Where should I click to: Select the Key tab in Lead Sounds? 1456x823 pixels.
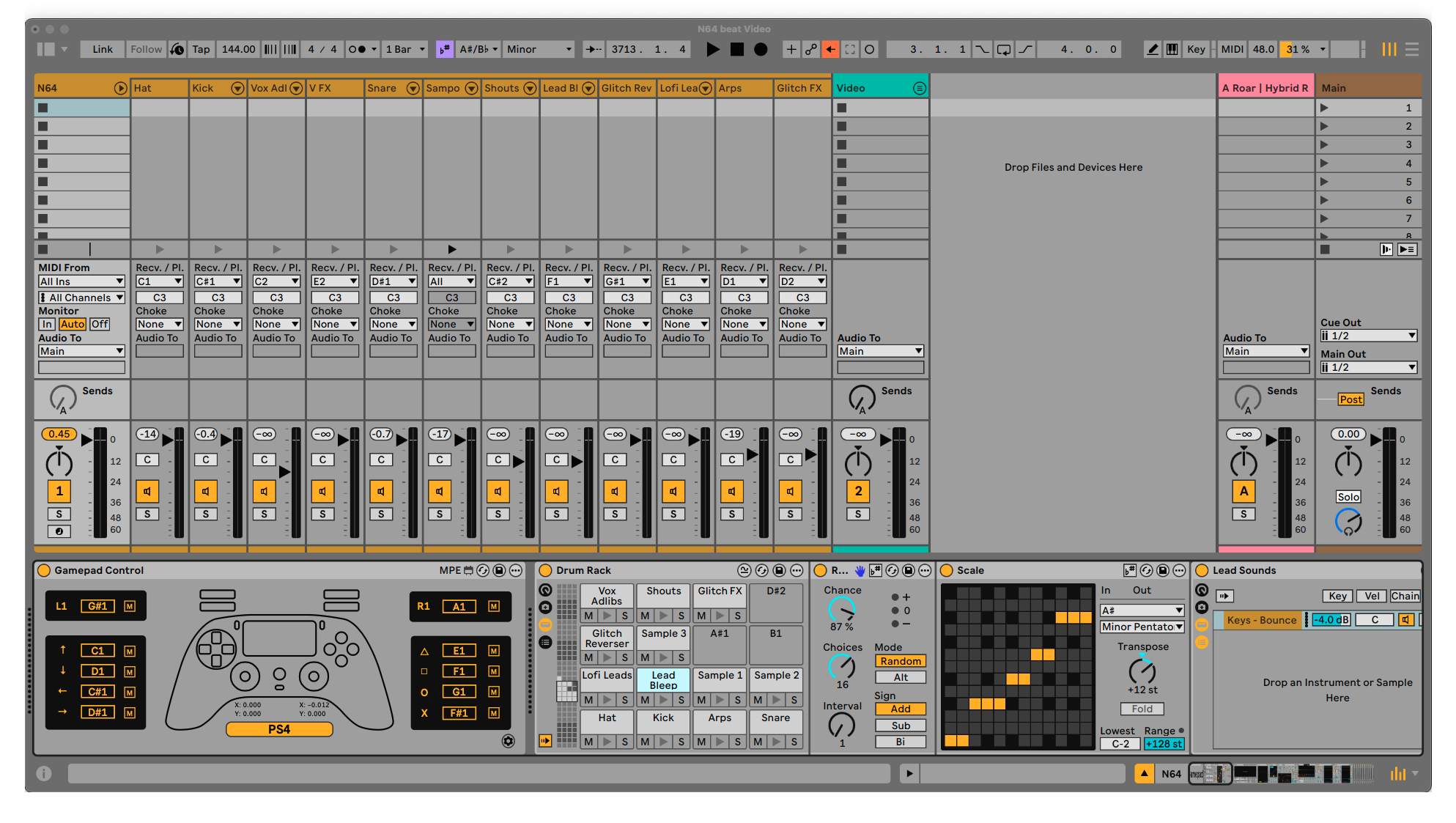click(x=1337, y=596)
